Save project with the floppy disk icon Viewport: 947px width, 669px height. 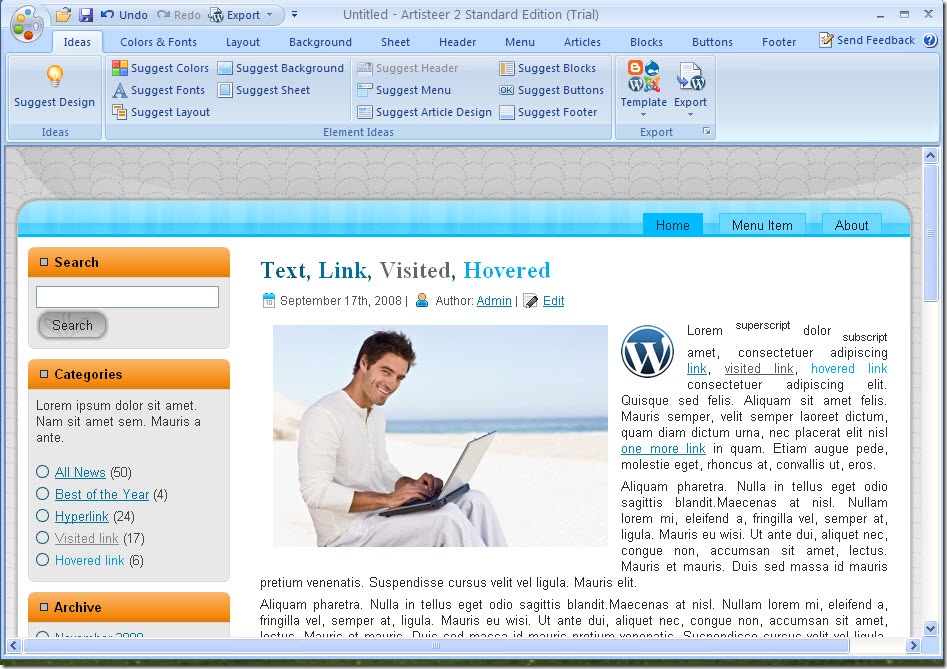85,14
